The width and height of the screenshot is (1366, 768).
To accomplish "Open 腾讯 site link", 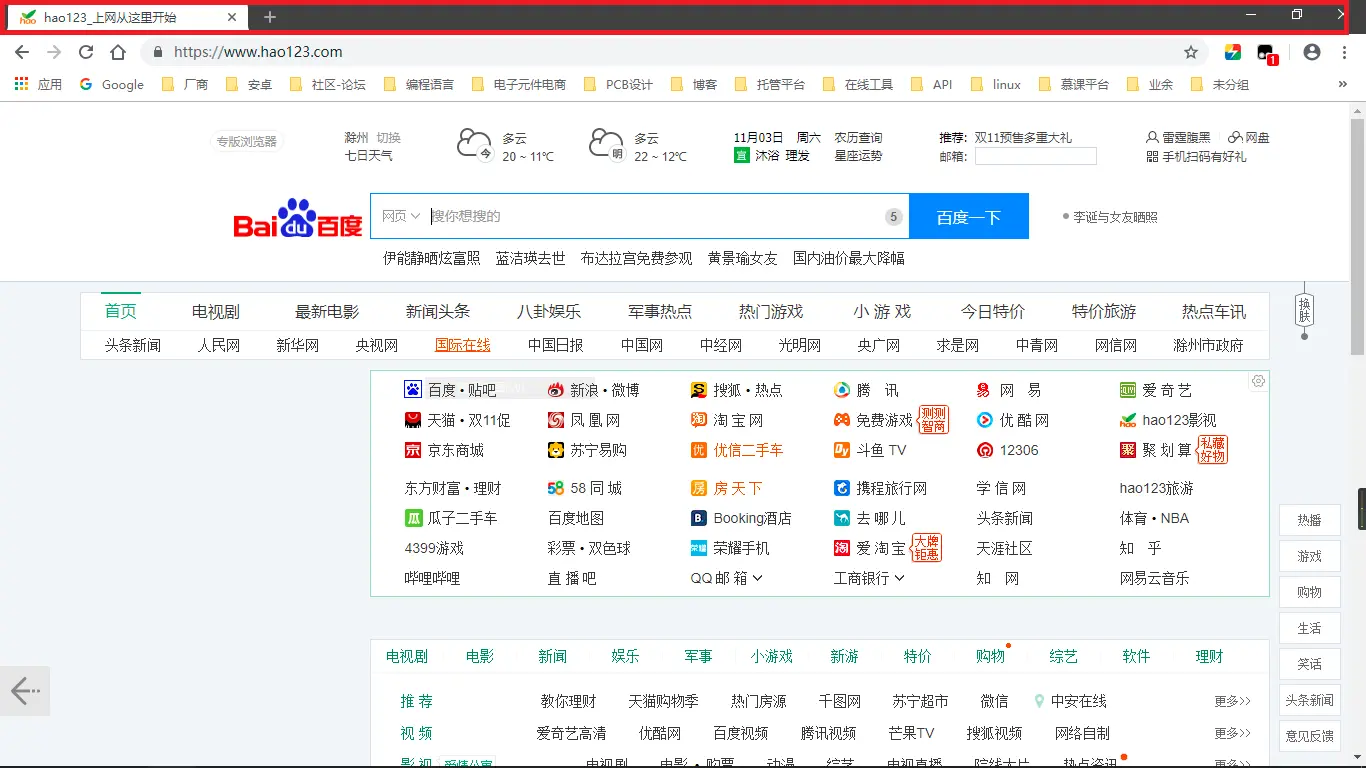I will pos(866,390).
